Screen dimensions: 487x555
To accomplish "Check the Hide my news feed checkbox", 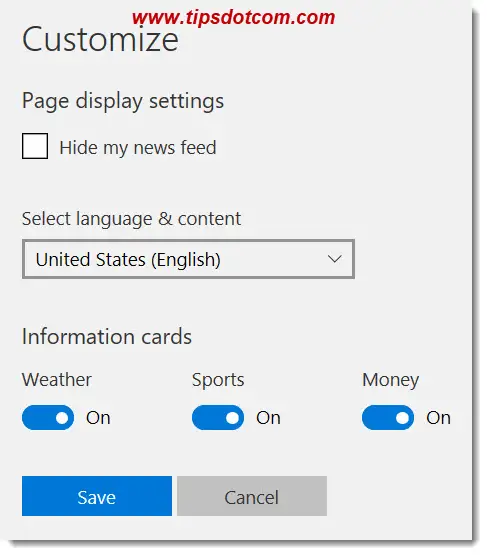I will click(x=35, y=146).
